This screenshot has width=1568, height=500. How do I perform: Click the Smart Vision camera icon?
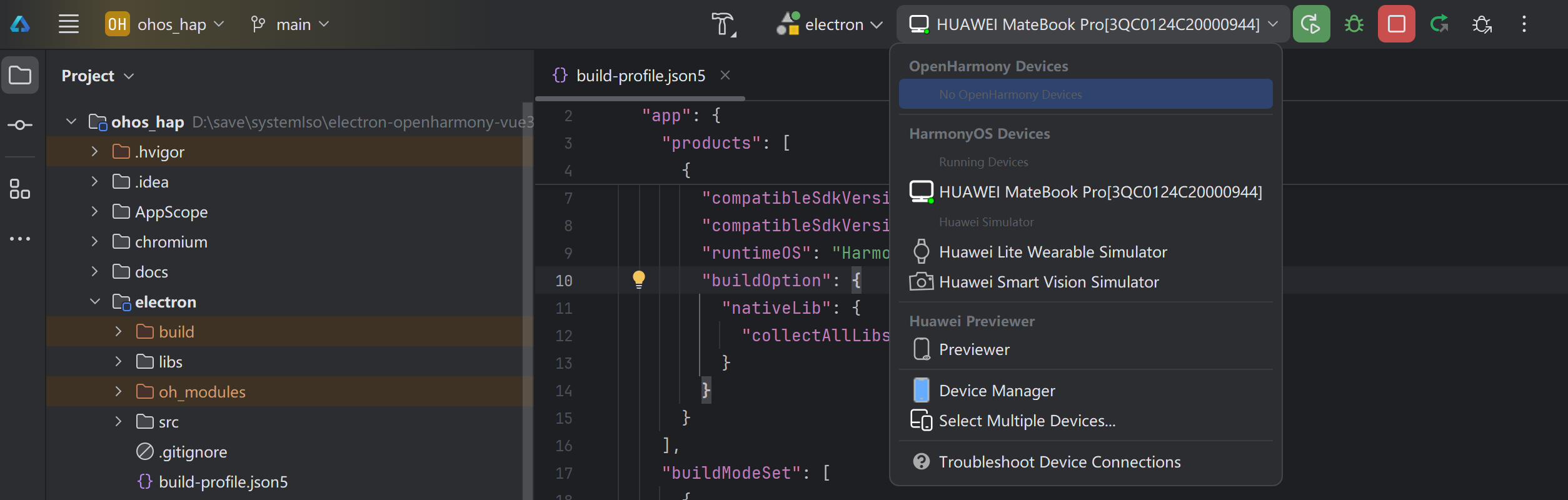click(x=921, y=281)
